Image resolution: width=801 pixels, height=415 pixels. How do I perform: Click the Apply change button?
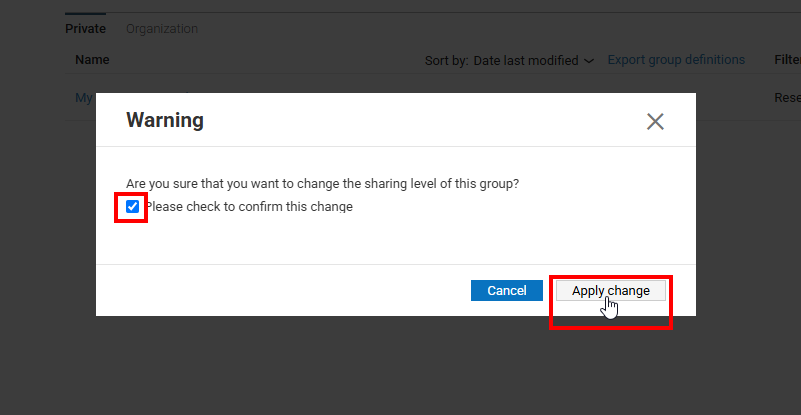pos(610,291)
